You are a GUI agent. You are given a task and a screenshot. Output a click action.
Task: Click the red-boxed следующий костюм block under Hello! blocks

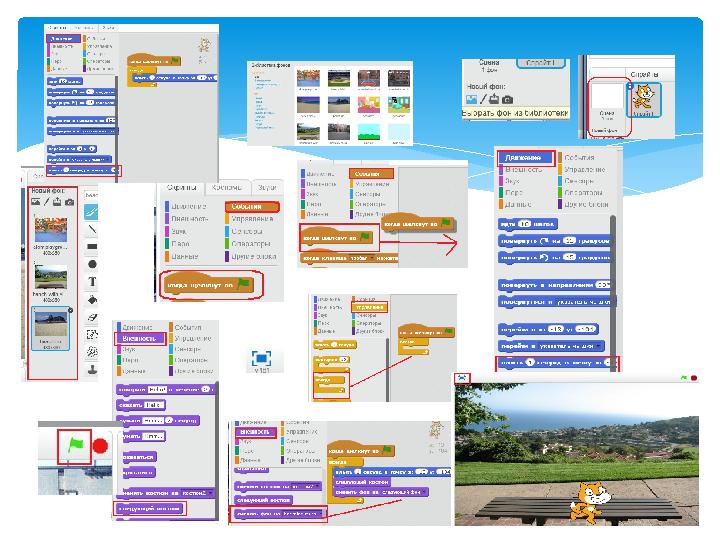(150, 508)
